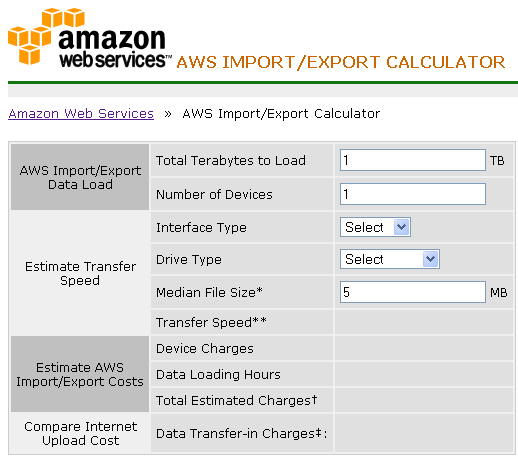This screenshot has width=518, height=456.
Task: Click the Compare Internet Upload Cost header
Action: tap(80, 433)
